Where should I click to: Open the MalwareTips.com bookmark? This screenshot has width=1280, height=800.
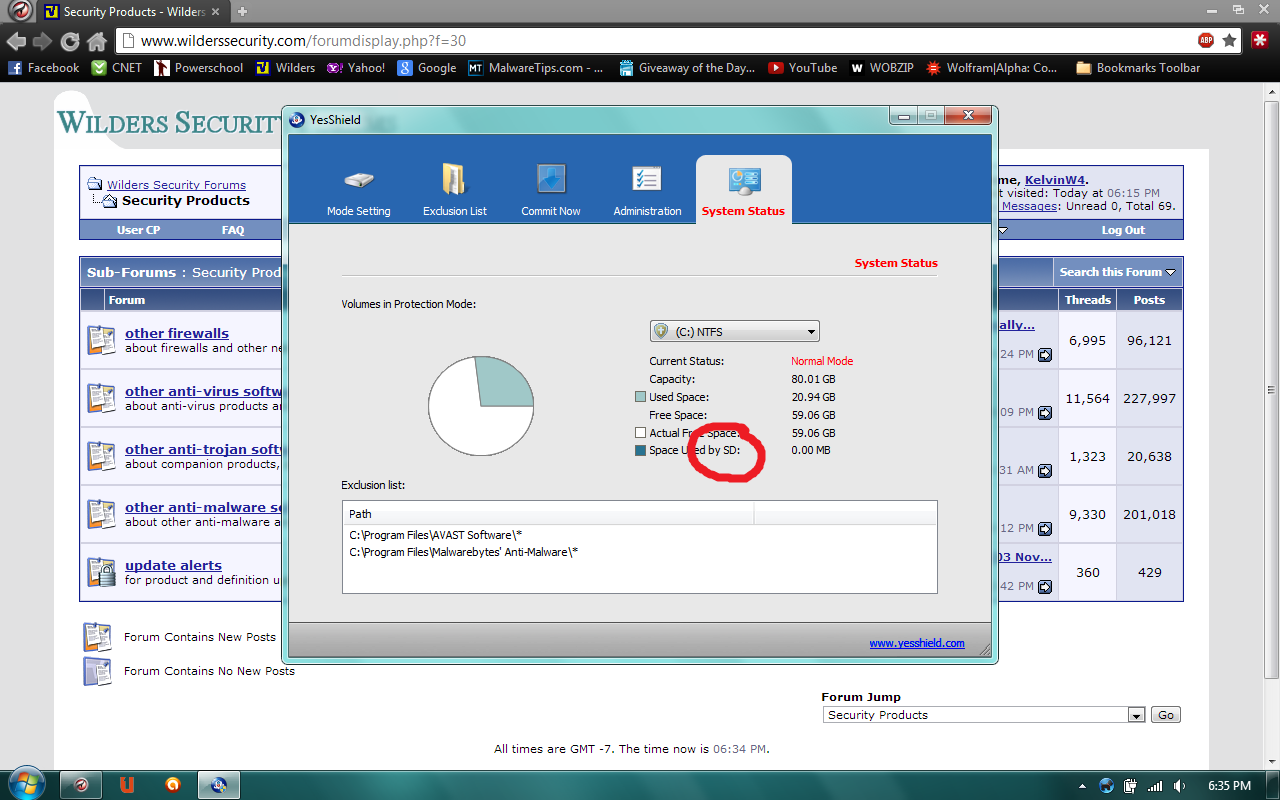(536, 68)
